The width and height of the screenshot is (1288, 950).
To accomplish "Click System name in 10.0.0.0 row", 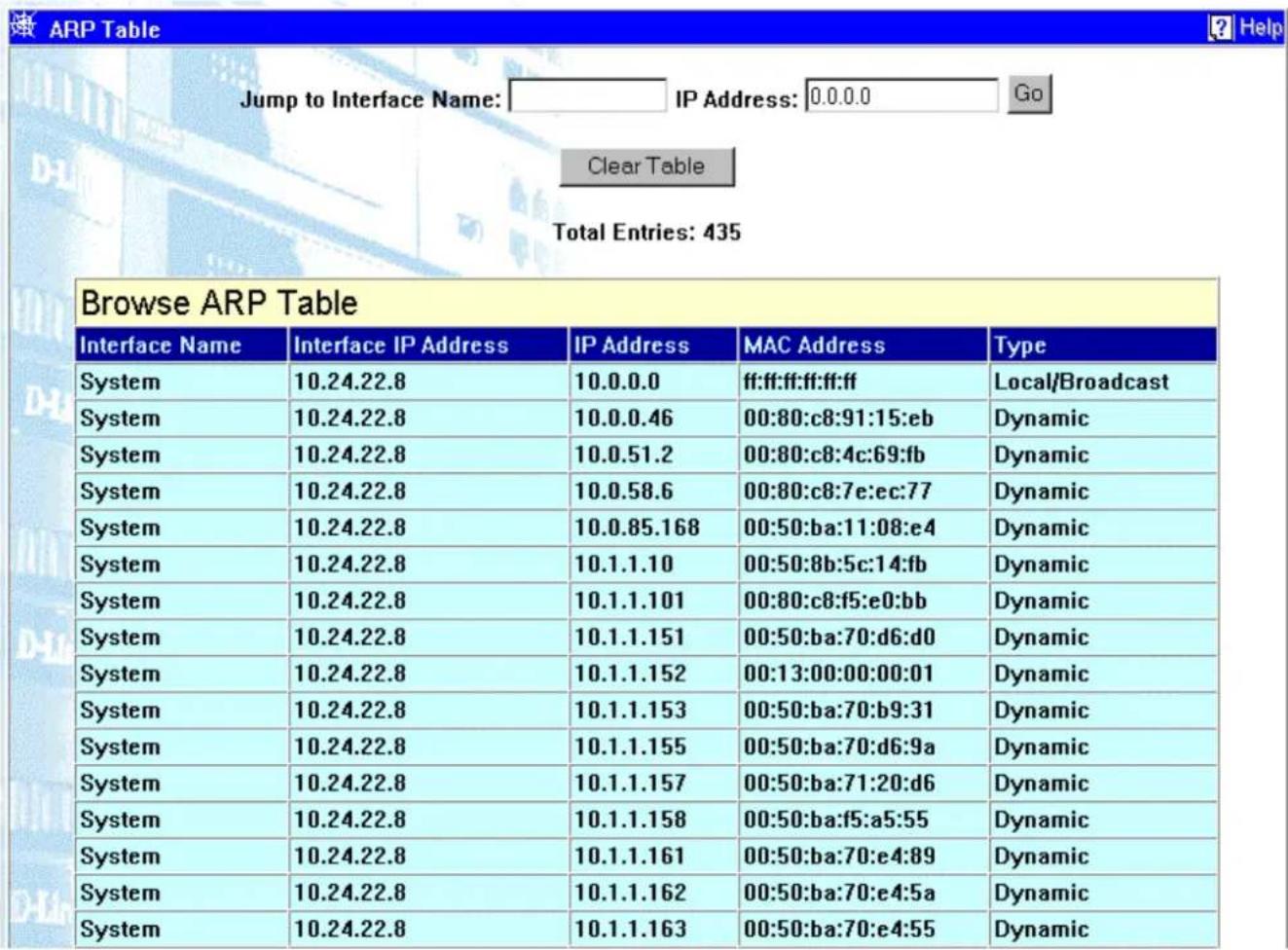I will (120, 382).
